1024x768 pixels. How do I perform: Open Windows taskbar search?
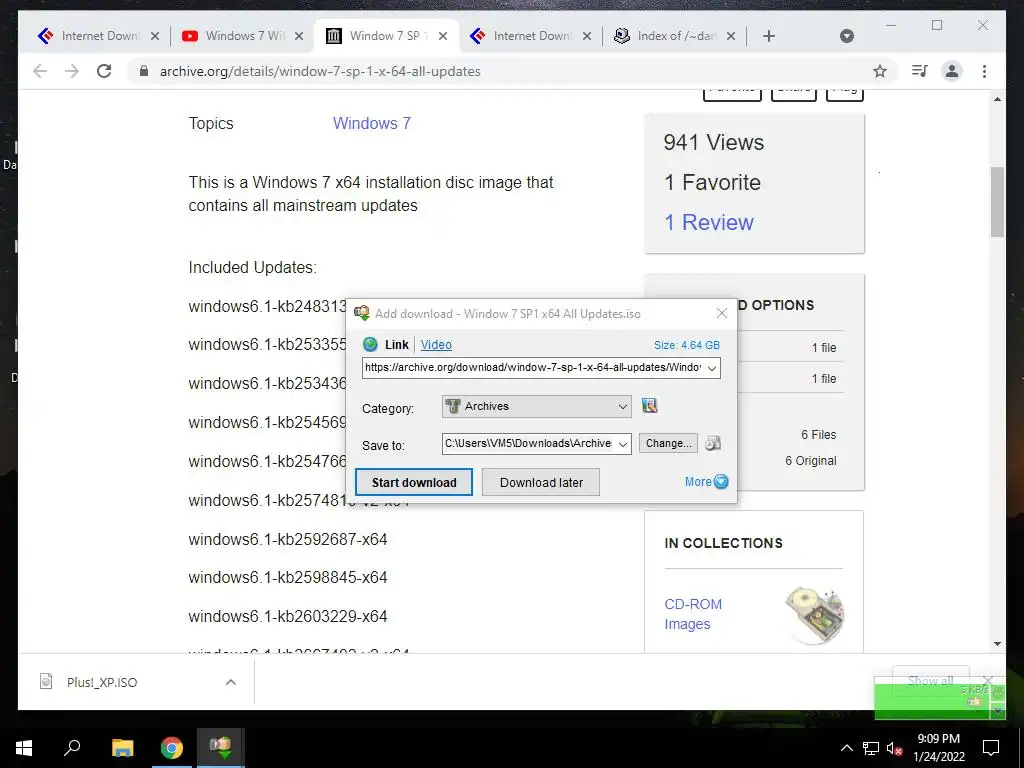72,748
